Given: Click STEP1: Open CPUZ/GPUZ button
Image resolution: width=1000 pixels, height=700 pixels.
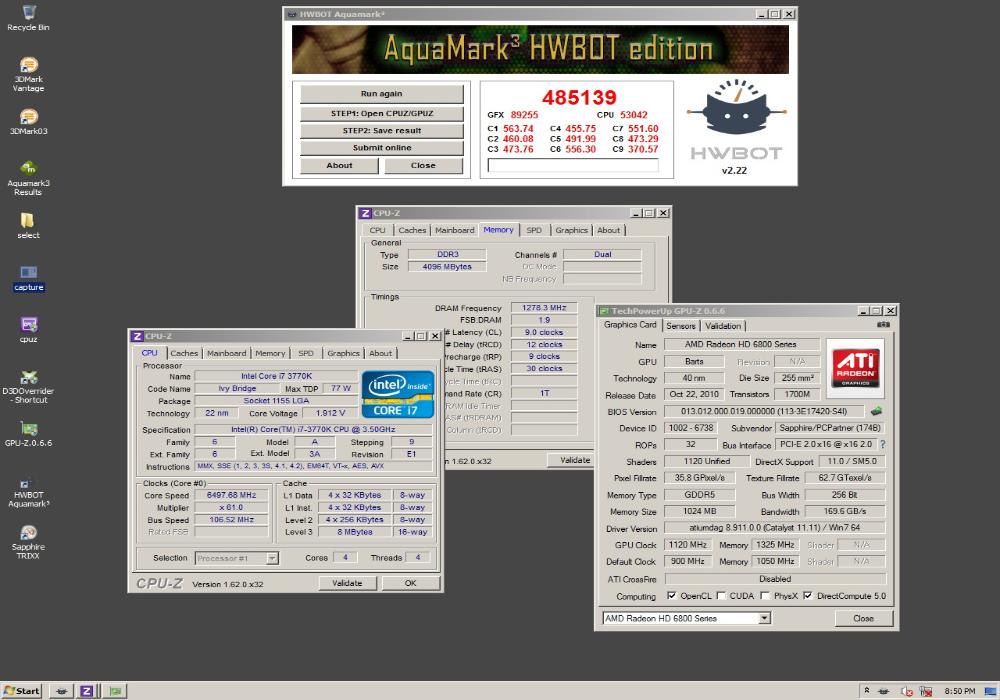Looking at the screenshot, I should click(381, 113).
